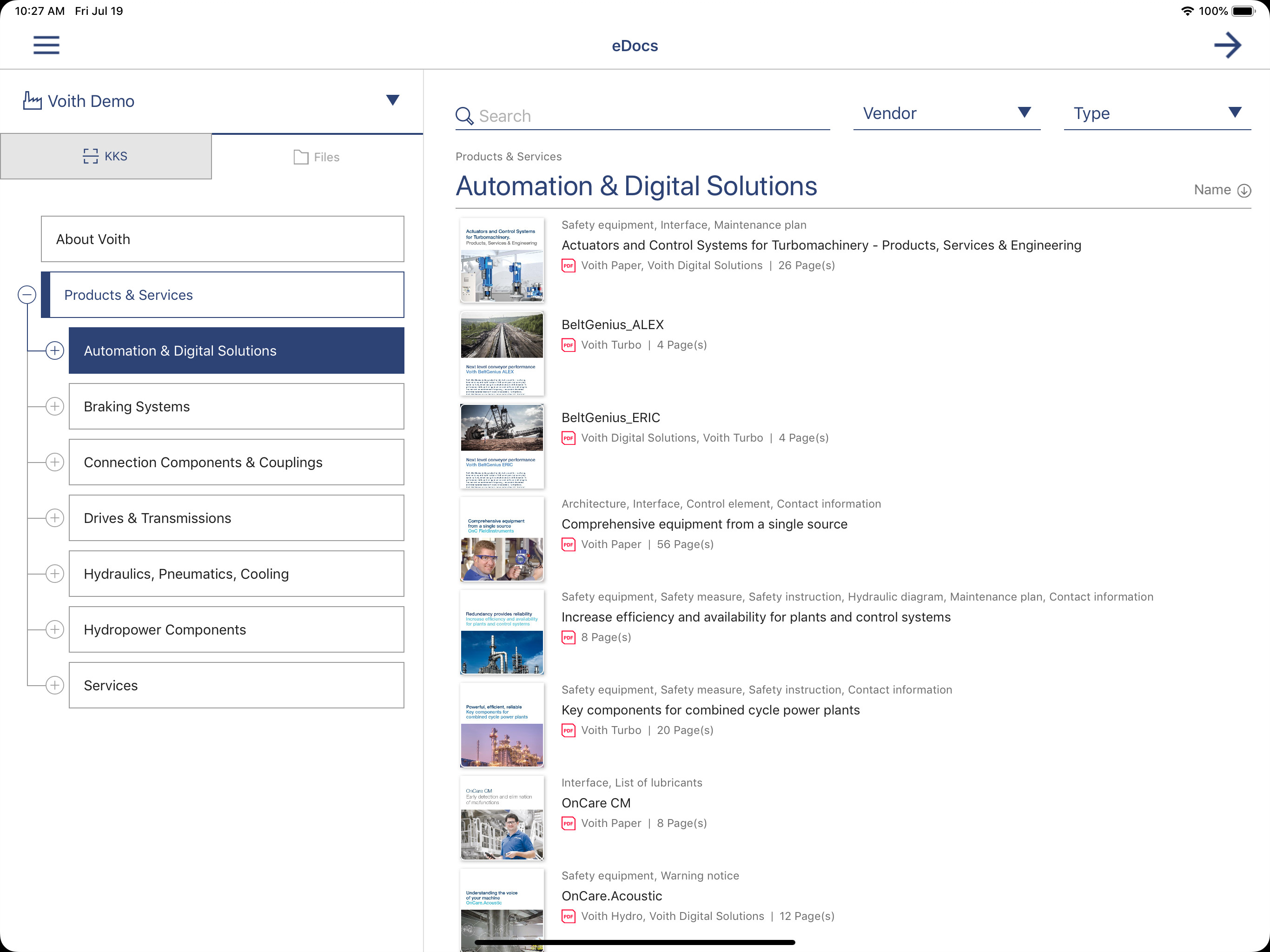Select Hydropower Components tree item

237,629
